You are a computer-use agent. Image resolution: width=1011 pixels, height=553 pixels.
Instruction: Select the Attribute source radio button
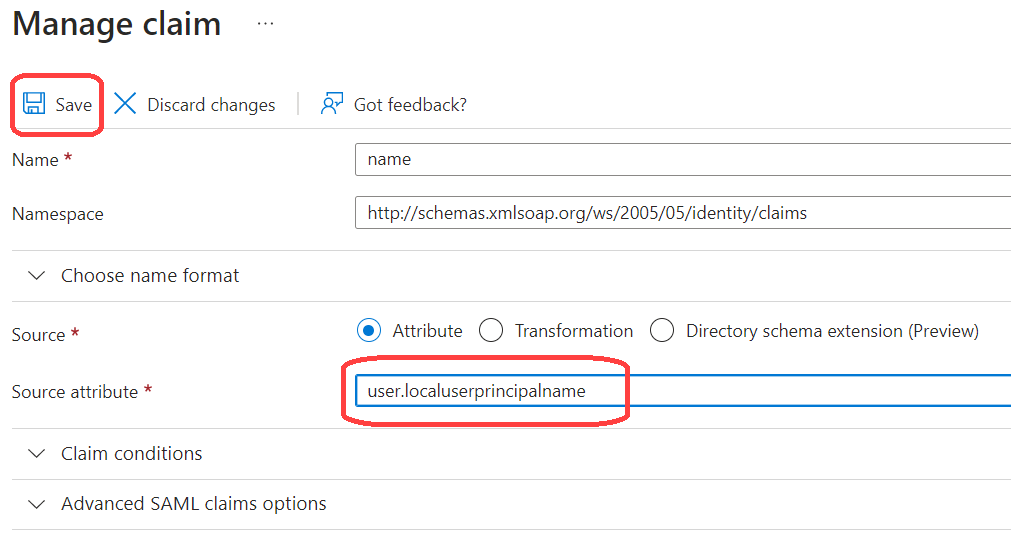pyautogui.click(x=370, y=331)
